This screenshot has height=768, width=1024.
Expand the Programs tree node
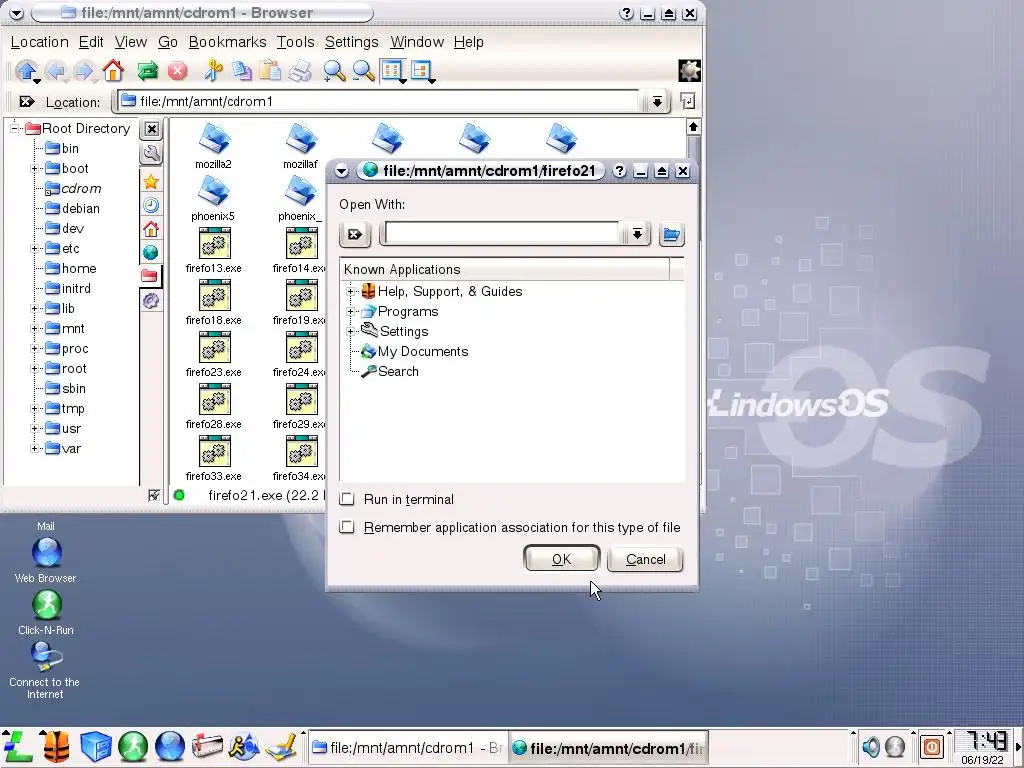point(351,312)
